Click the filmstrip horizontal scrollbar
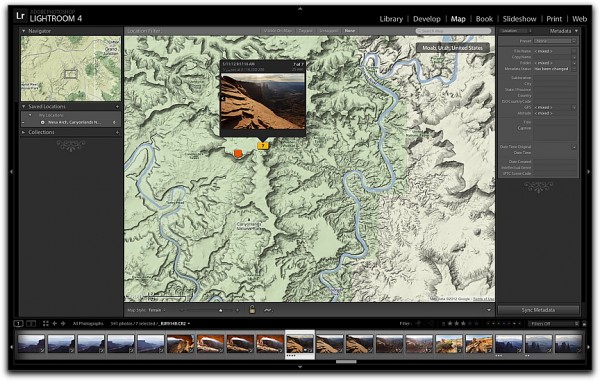This screenshot has height=381, width=600. [346, 361]
